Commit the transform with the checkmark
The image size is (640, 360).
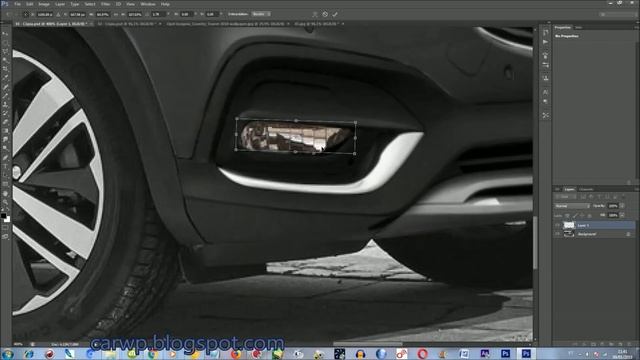(x=335, y=14)
